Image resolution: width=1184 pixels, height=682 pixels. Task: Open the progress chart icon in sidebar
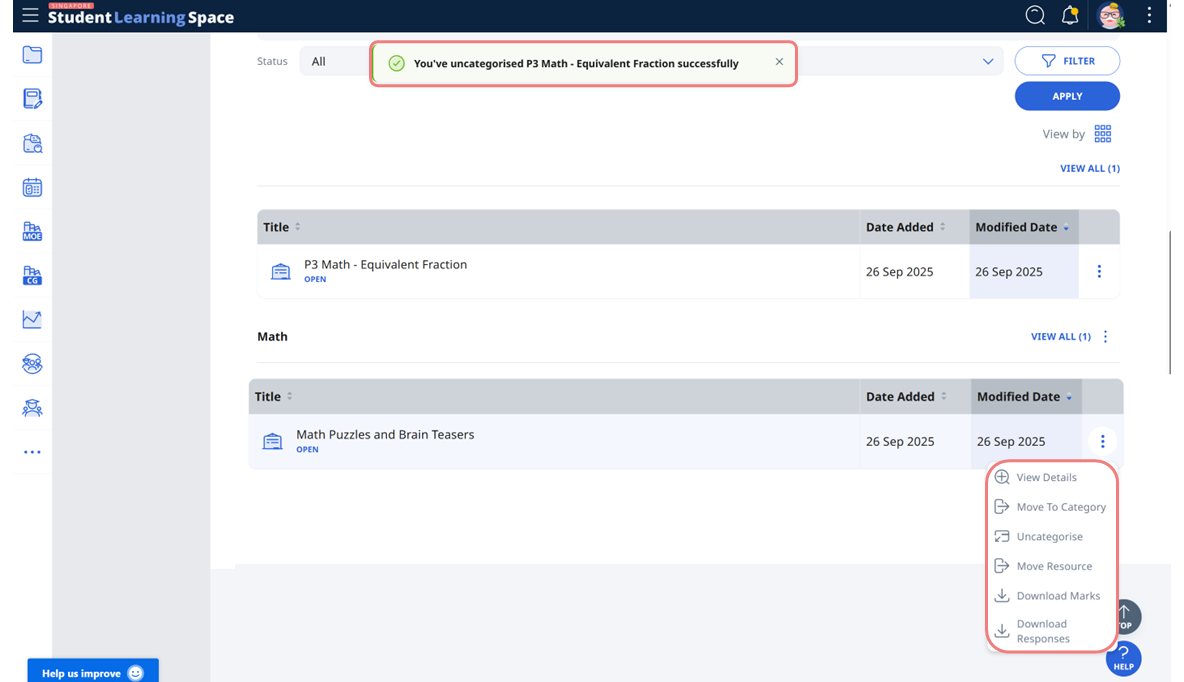pyautogui.click(x=32, y=320)
